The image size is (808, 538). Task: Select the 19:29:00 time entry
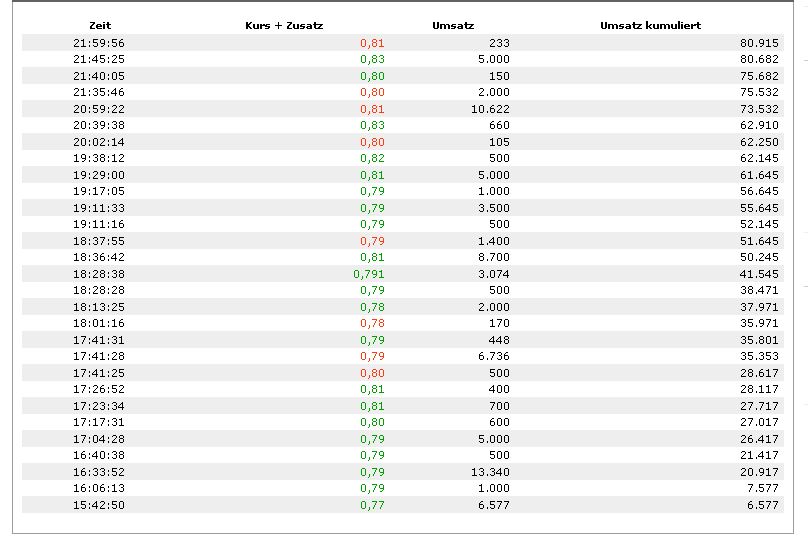click(99, 175)
